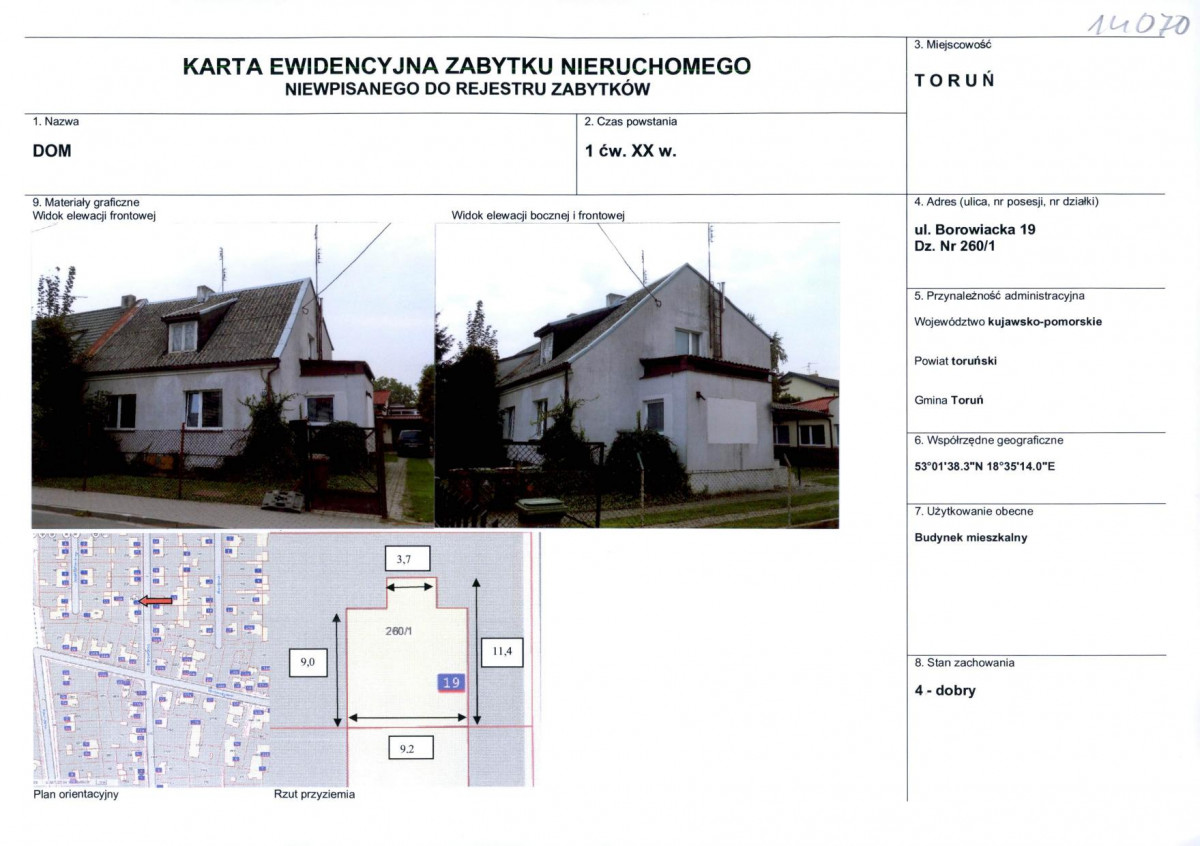The image size is (1200, 846).
Task: Click the caption 'Widok elewacji bocznej i frontowej'
Action: tap(538, 215)
